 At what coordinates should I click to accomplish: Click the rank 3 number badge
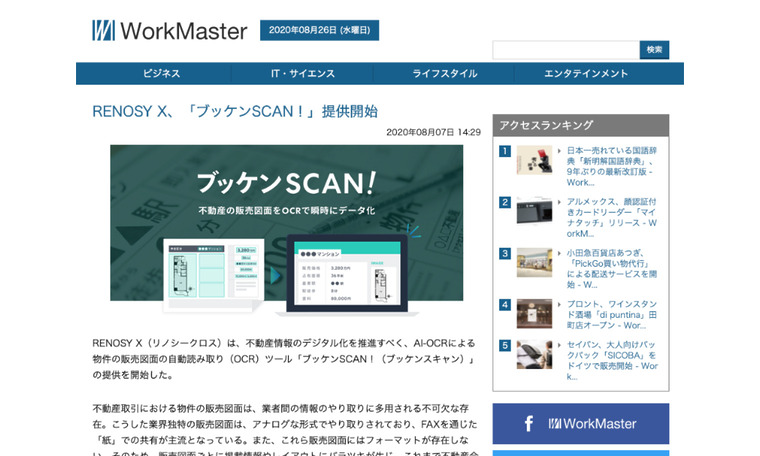pyautogui.click(x=505, y=254)
